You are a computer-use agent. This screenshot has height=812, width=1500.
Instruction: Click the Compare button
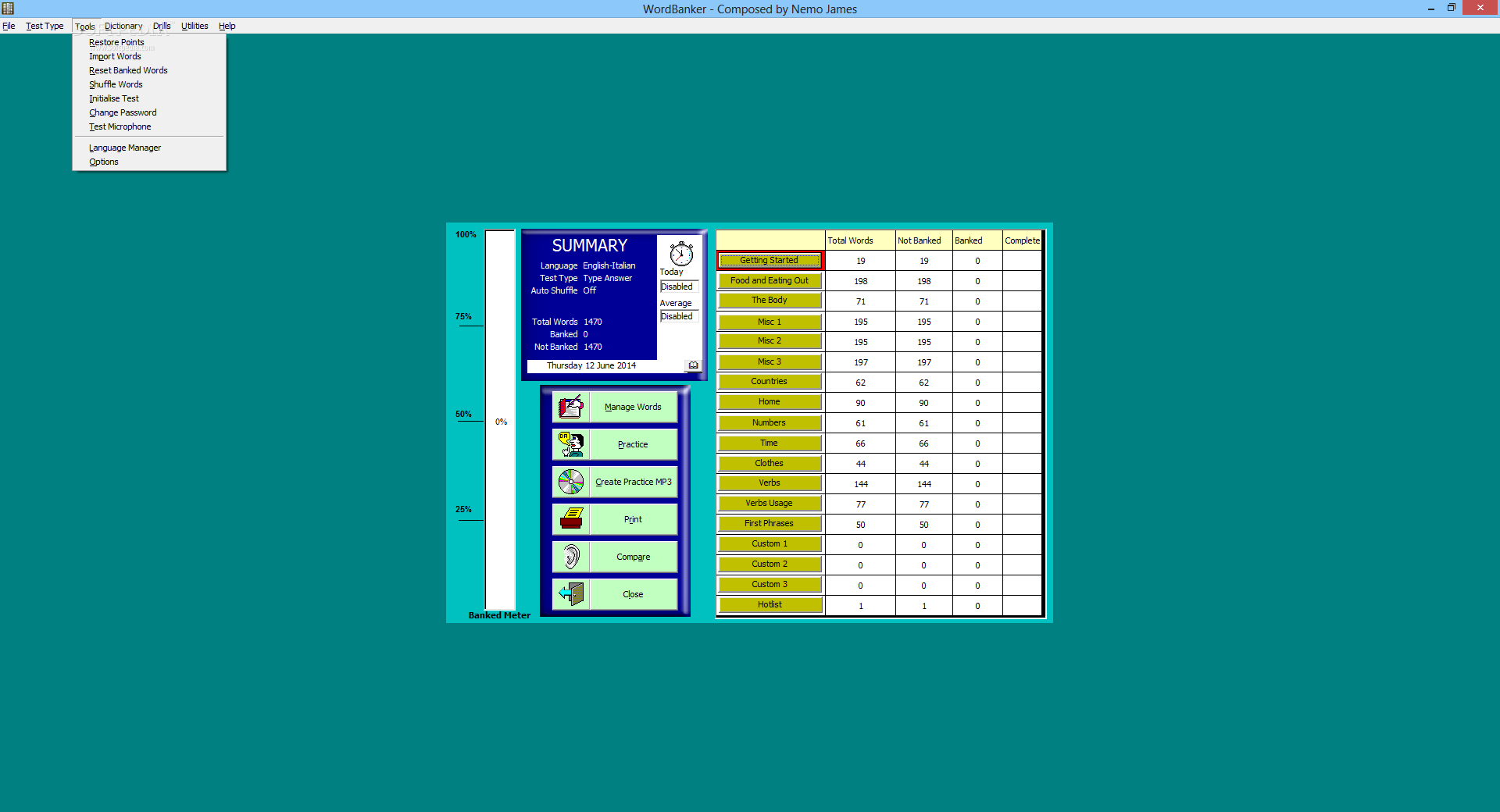(x=633, y=557)
